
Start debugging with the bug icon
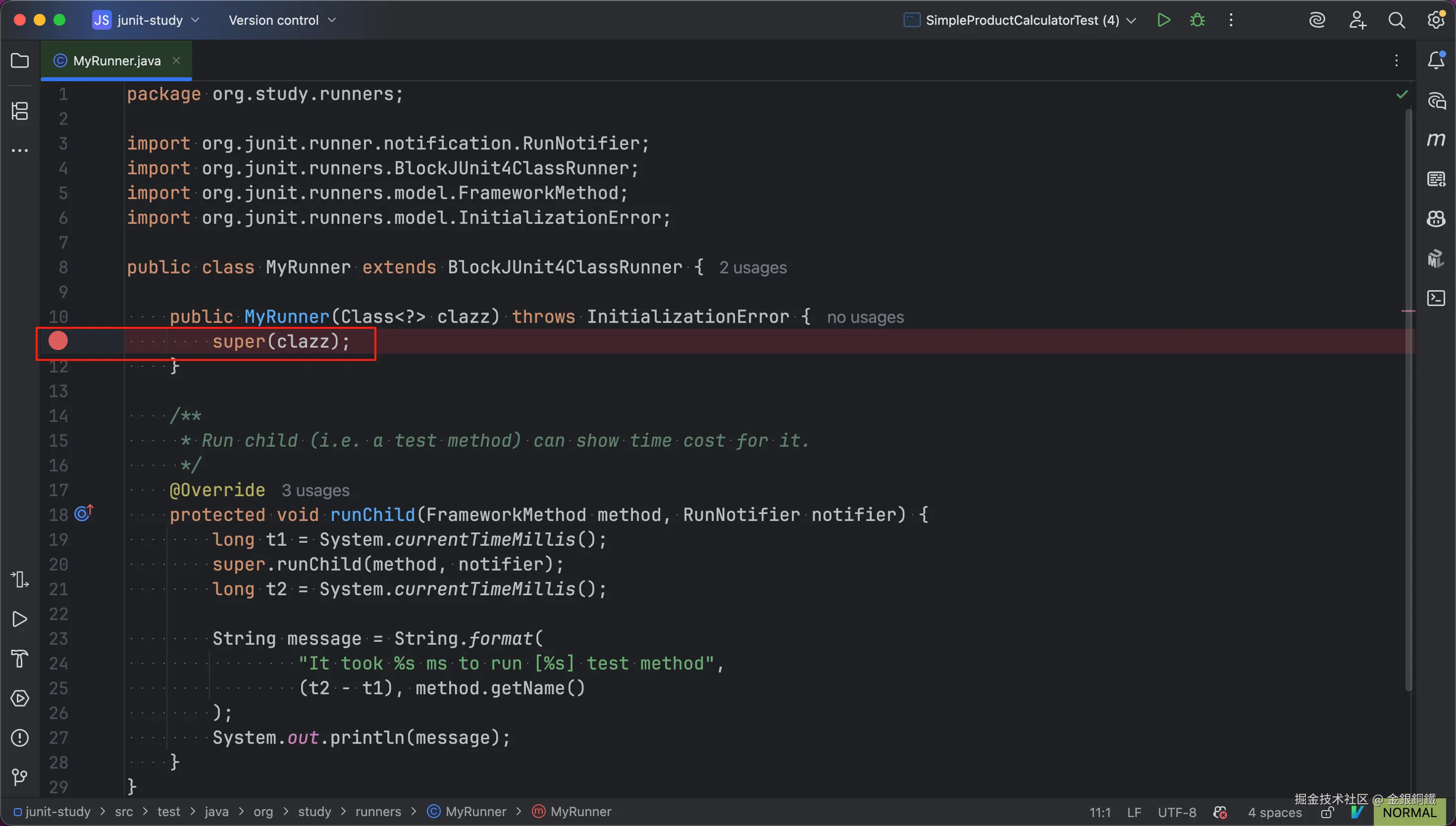(1197, 20)
